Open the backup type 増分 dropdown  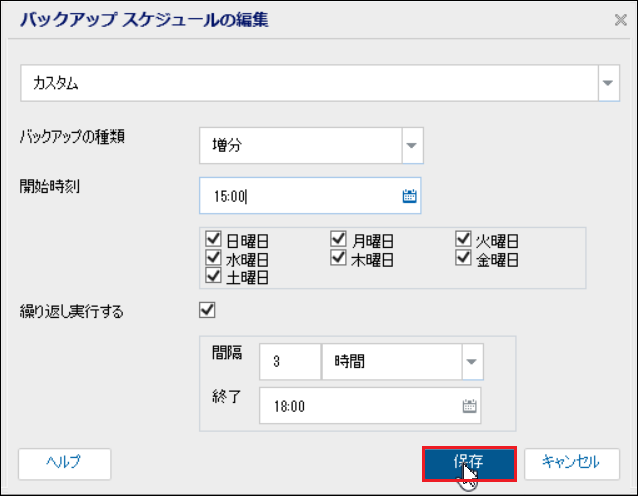(x=412, y=146)
